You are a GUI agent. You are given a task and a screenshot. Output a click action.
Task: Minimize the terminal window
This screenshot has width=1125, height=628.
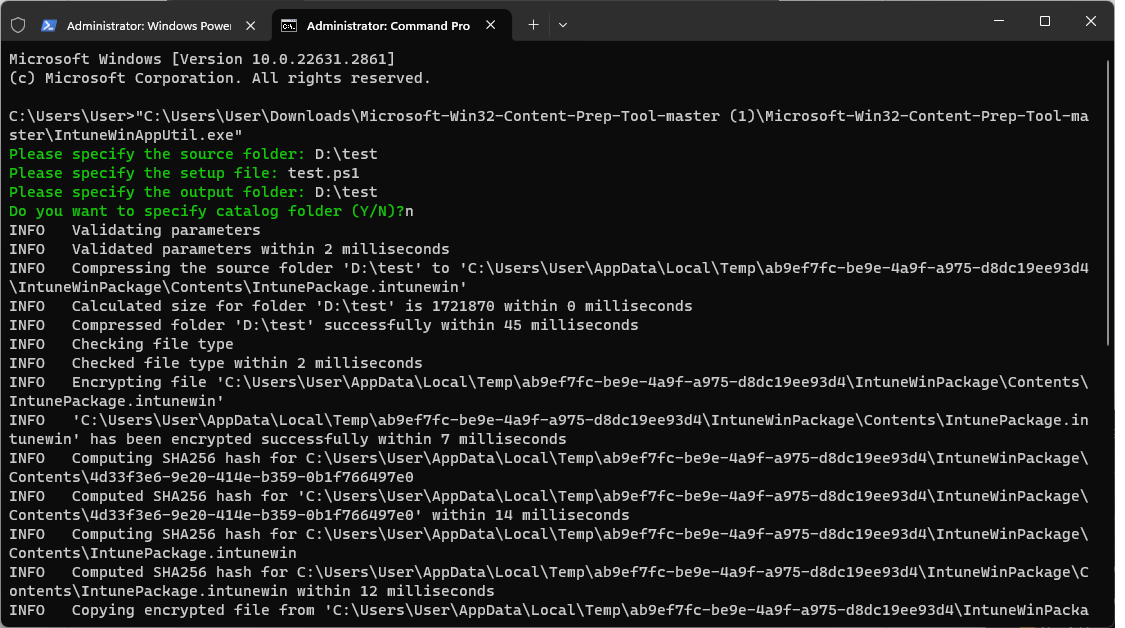click(999, 21)
